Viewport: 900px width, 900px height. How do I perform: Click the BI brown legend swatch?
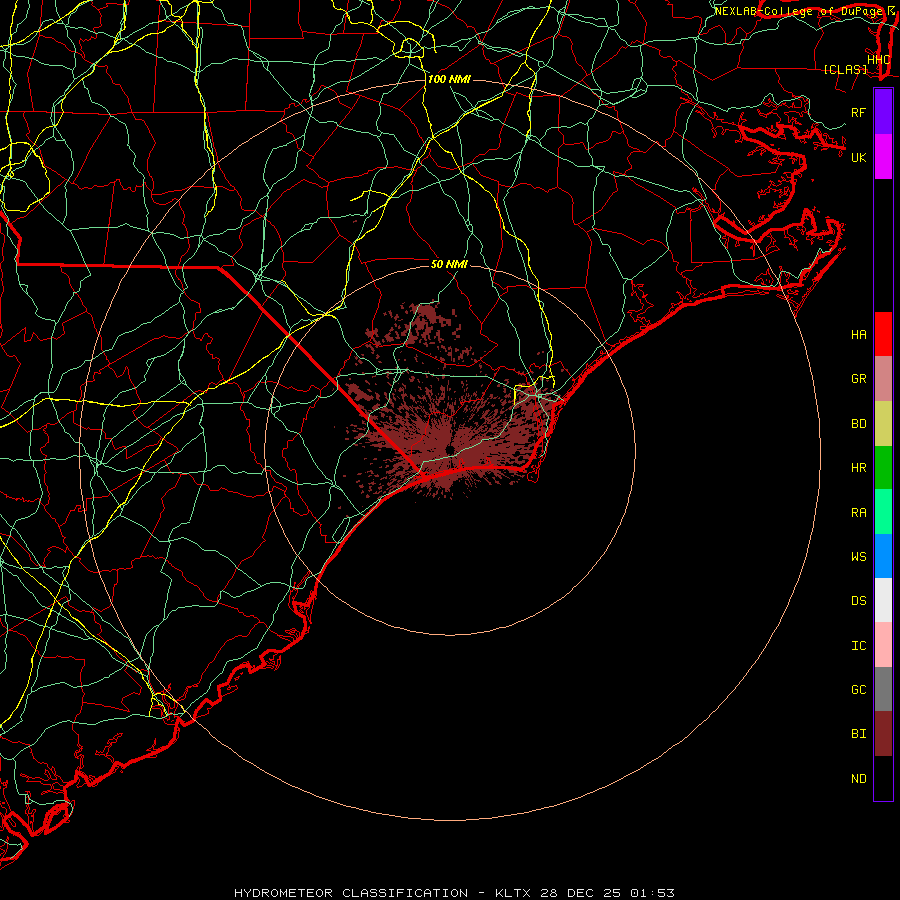coord(883,734)
